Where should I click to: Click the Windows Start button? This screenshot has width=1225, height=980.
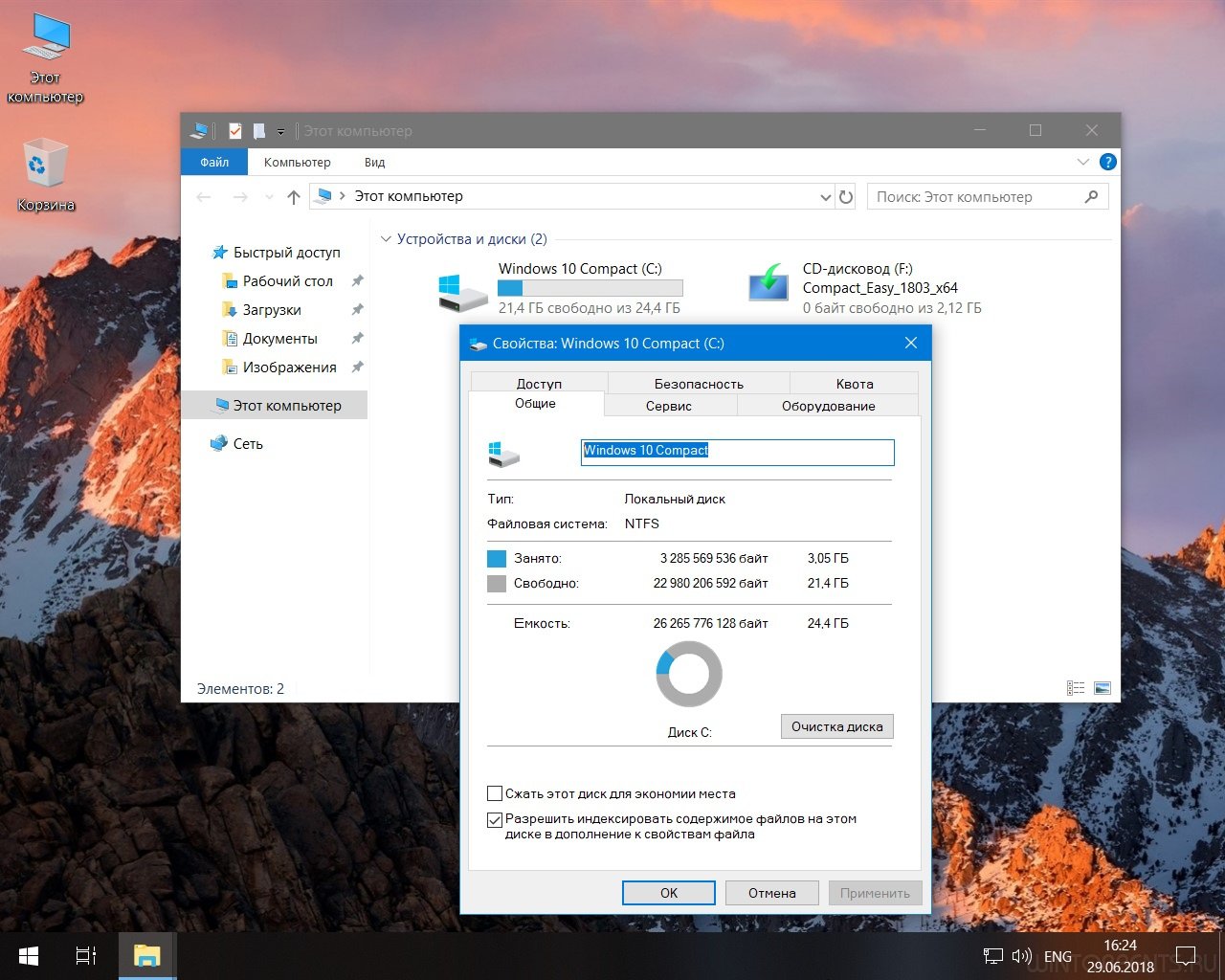(x=29, y=955)
